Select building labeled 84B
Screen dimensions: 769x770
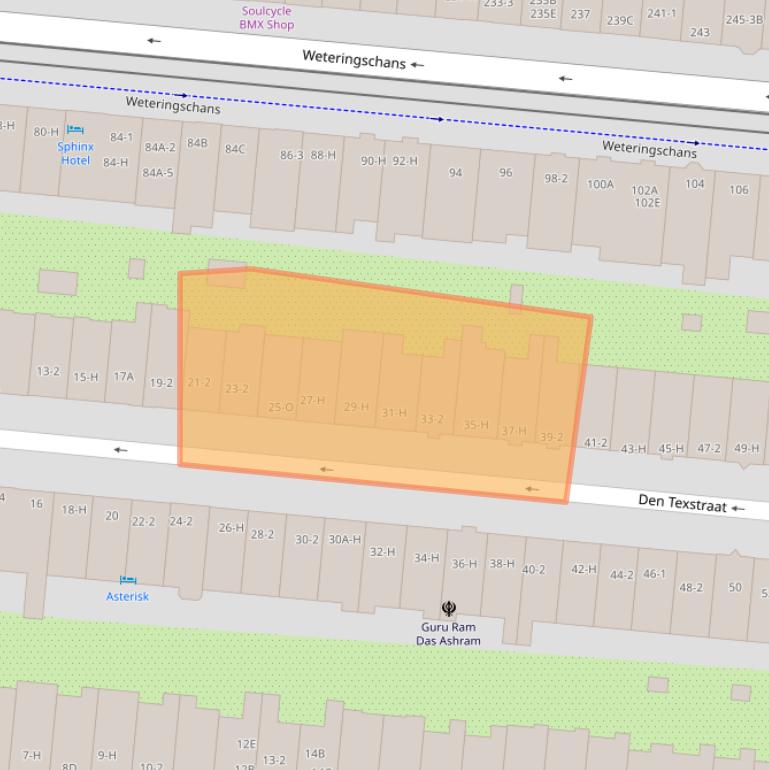[x=197, y=143]
